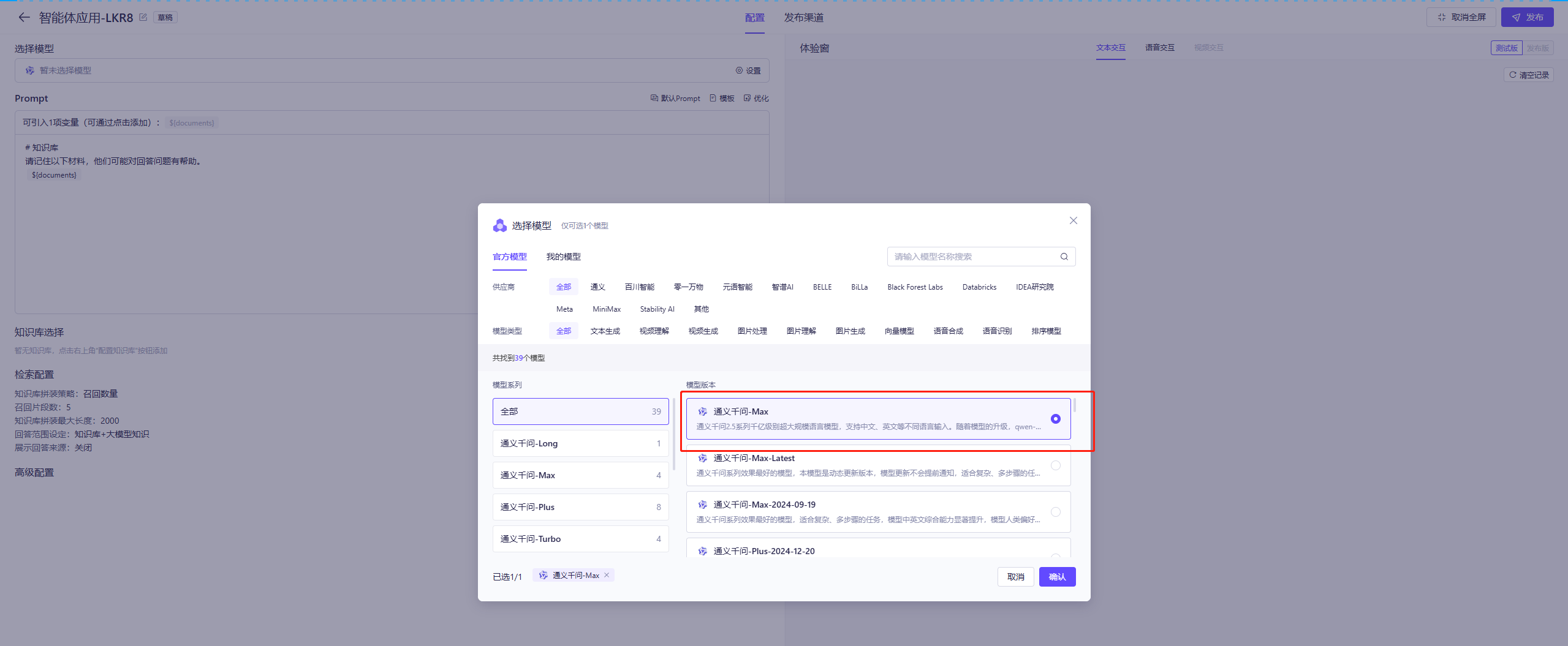Click the 通义千问-Plus-2024-12-20 model card
Screen dimensions: 1568x646
[879, 549]
